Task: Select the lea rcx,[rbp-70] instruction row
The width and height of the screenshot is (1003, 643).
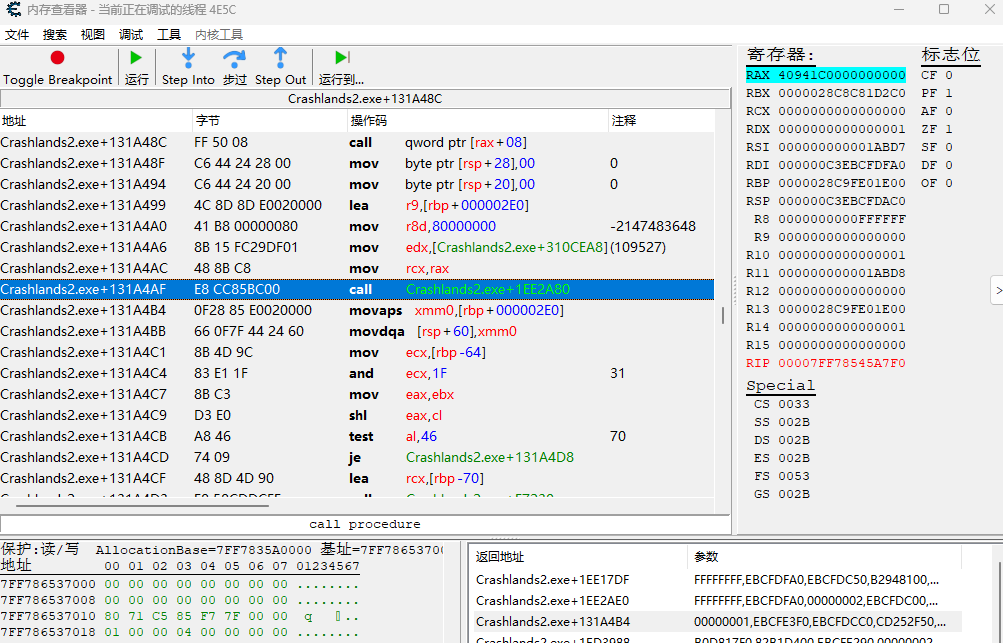Action: tap(357, 479)
